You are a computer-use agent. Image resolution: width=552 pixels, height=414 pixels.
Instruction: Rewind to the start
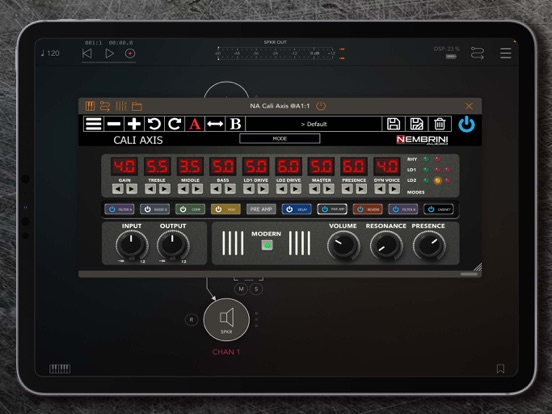pyautogui.click(x=87, y=54)
